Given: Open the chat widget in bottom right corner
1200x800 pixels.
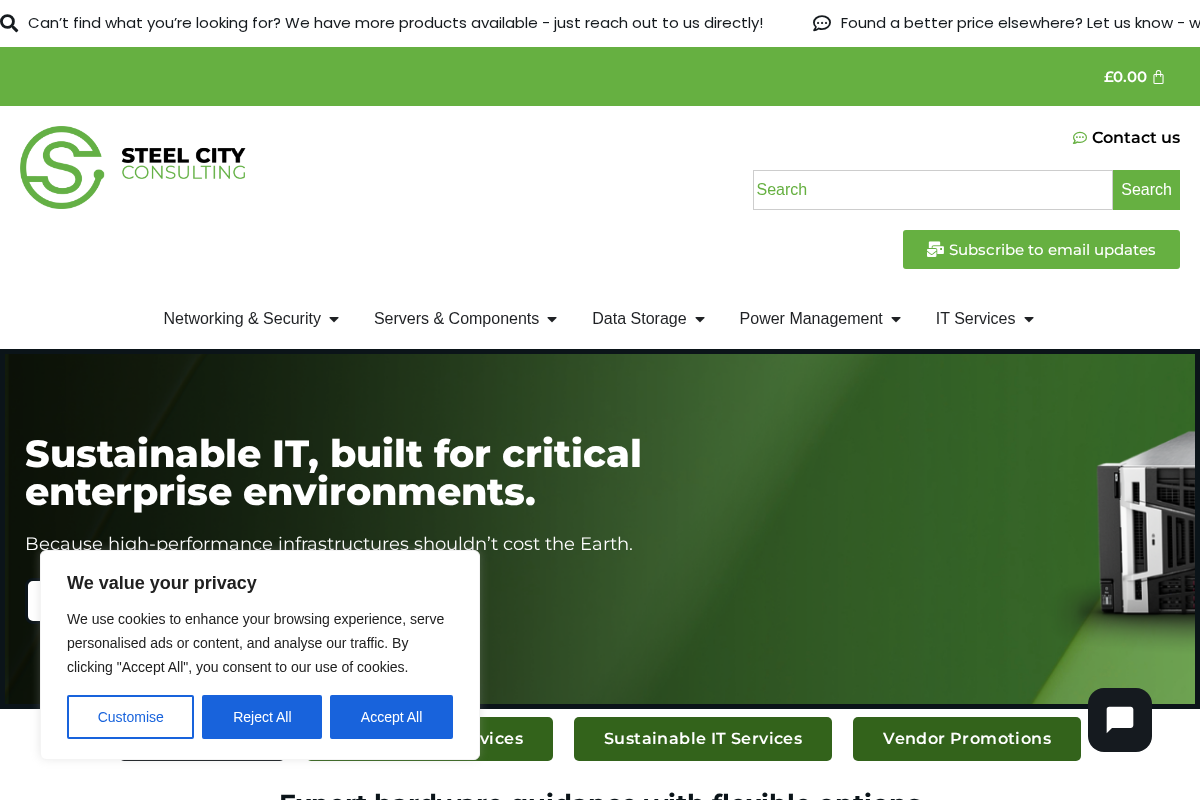Looking at the screenshot, I should pyautogui.click(x=1119, y=719).
